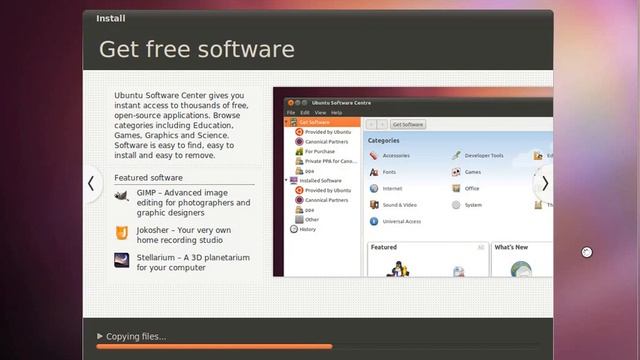Viewport: 640px width, 360px height.
Task: Click the 'Get Software' breadcrumb button
Action: click(x=408, y=124)
